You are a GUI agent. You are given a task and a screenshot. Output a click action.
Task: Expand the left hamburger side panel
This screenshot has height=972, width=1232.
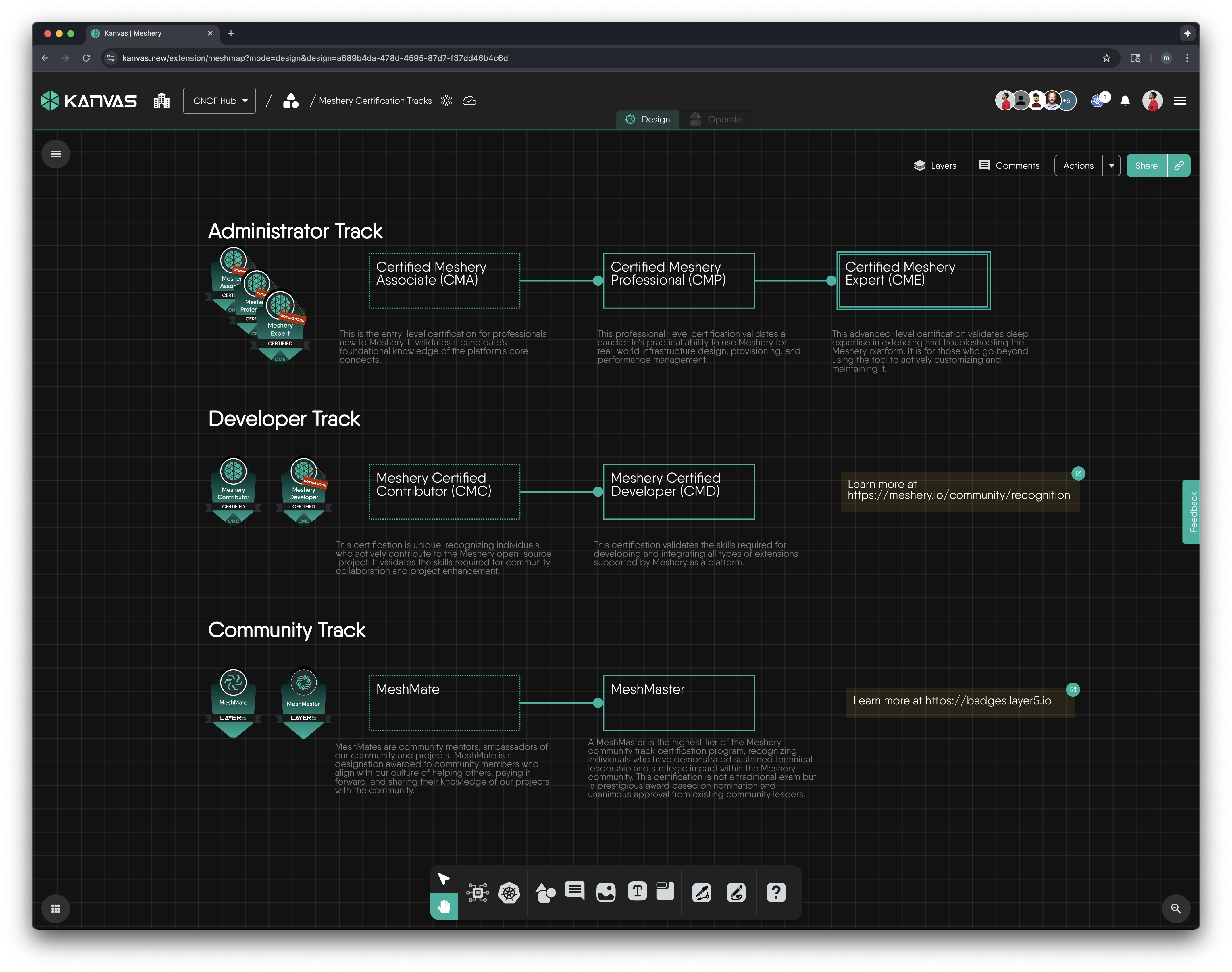click(56, 154)
